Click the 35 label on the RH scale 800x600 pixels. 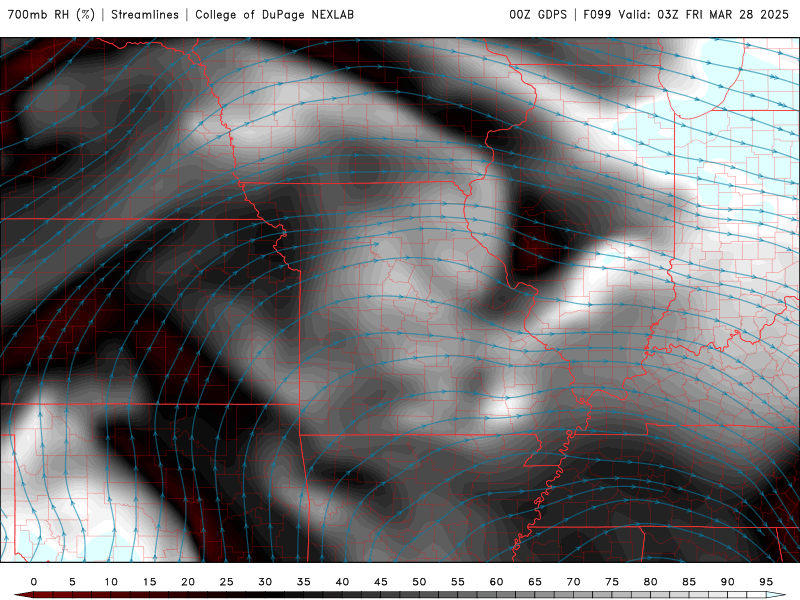[x=304, y=582]
